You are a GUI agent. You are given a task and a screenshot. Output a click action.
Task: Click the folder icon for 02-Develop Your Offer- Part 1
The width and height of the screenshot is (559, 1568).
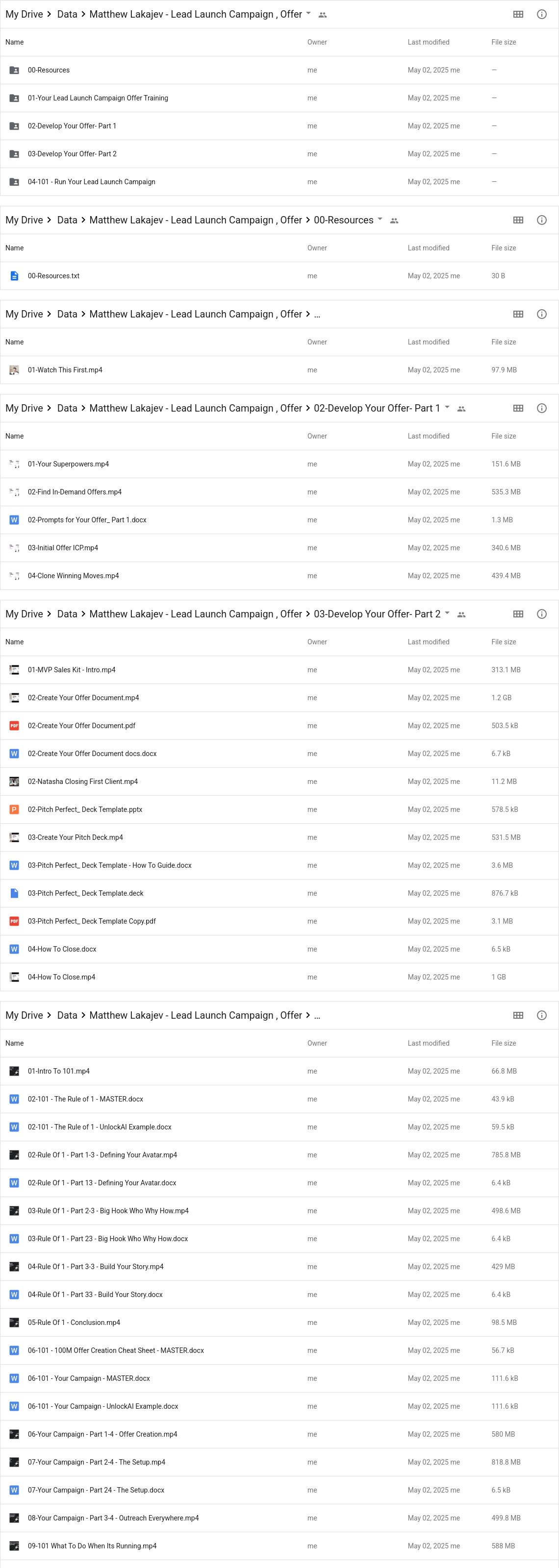tap(14, 126)
